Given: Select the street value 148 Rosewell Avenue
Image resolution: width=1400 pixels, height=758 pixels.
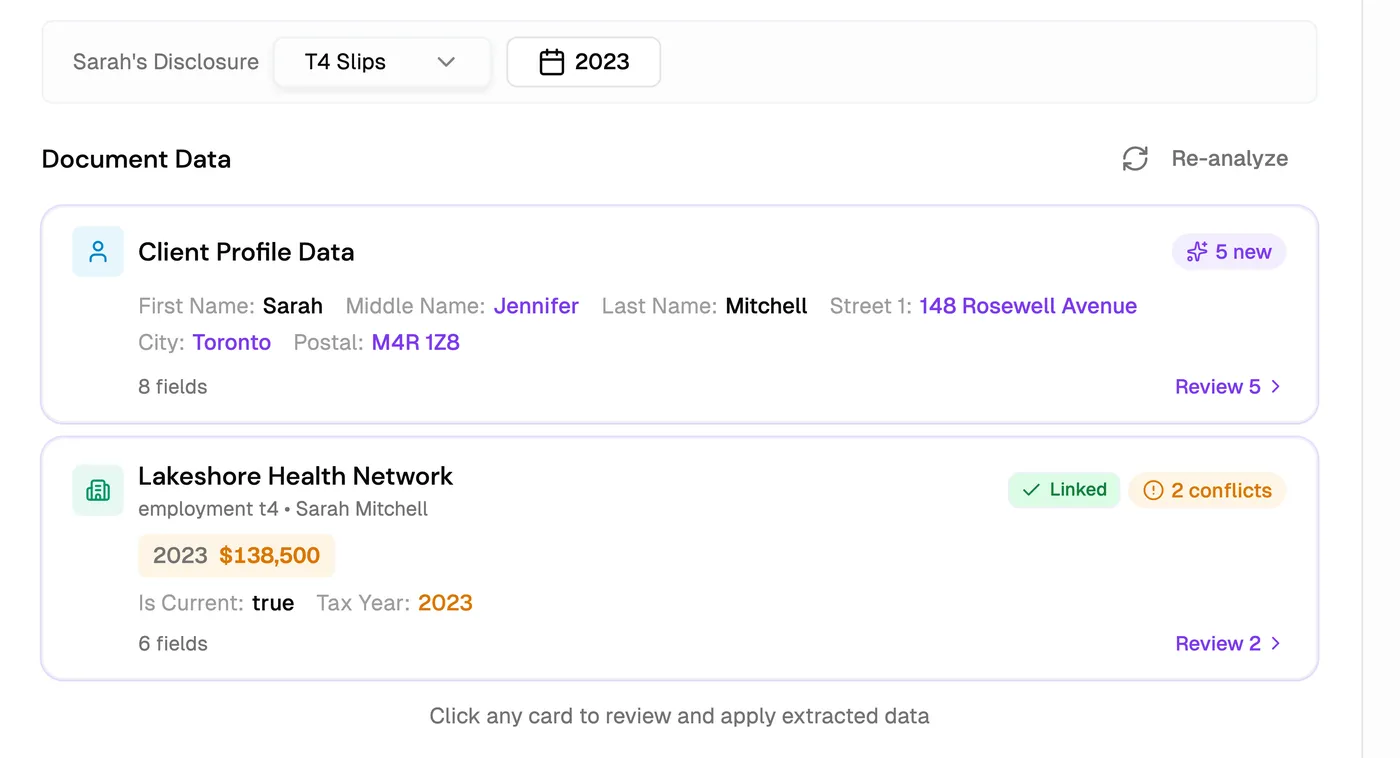Looking at the screenshot, I should [1028, 306].
